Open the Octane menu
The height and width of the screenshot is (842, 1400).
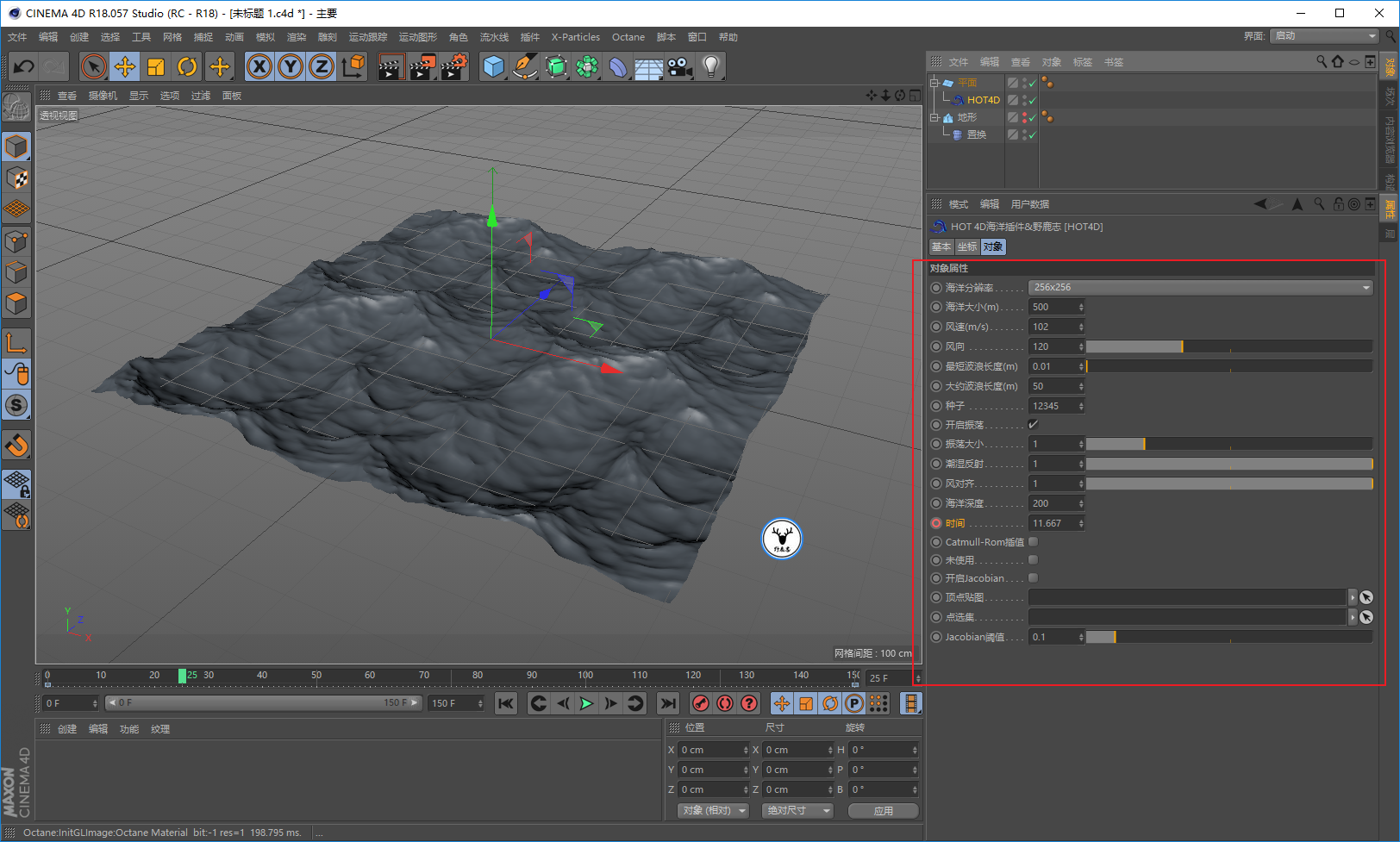click(x=628, y=37)
